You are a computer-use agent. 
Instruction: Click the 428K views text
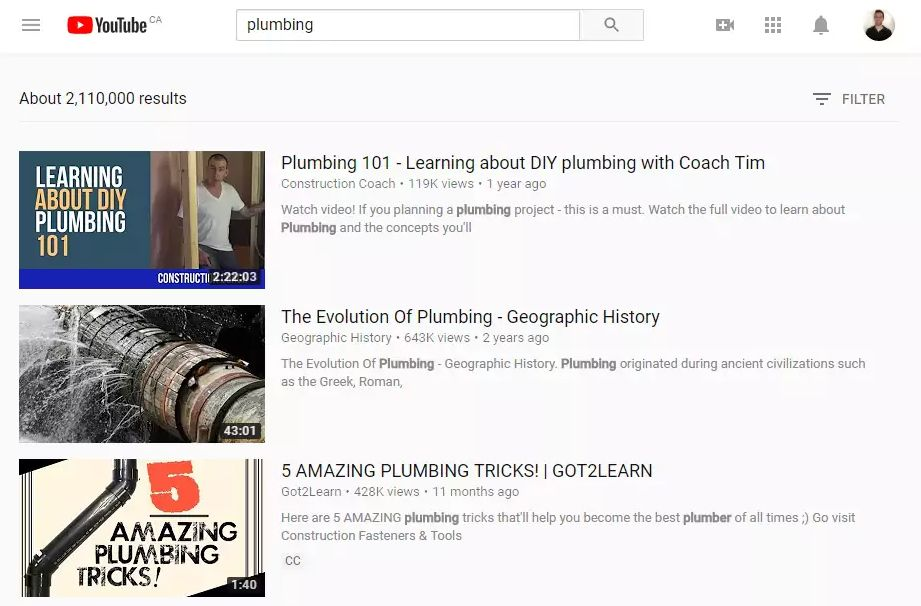point(386,491)
